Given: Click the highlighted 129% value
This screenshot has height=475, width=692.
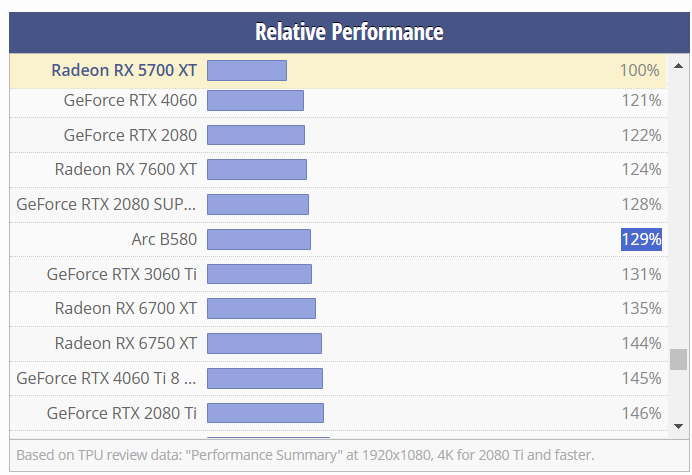Looking at the screenshot, I should (641, 239).
